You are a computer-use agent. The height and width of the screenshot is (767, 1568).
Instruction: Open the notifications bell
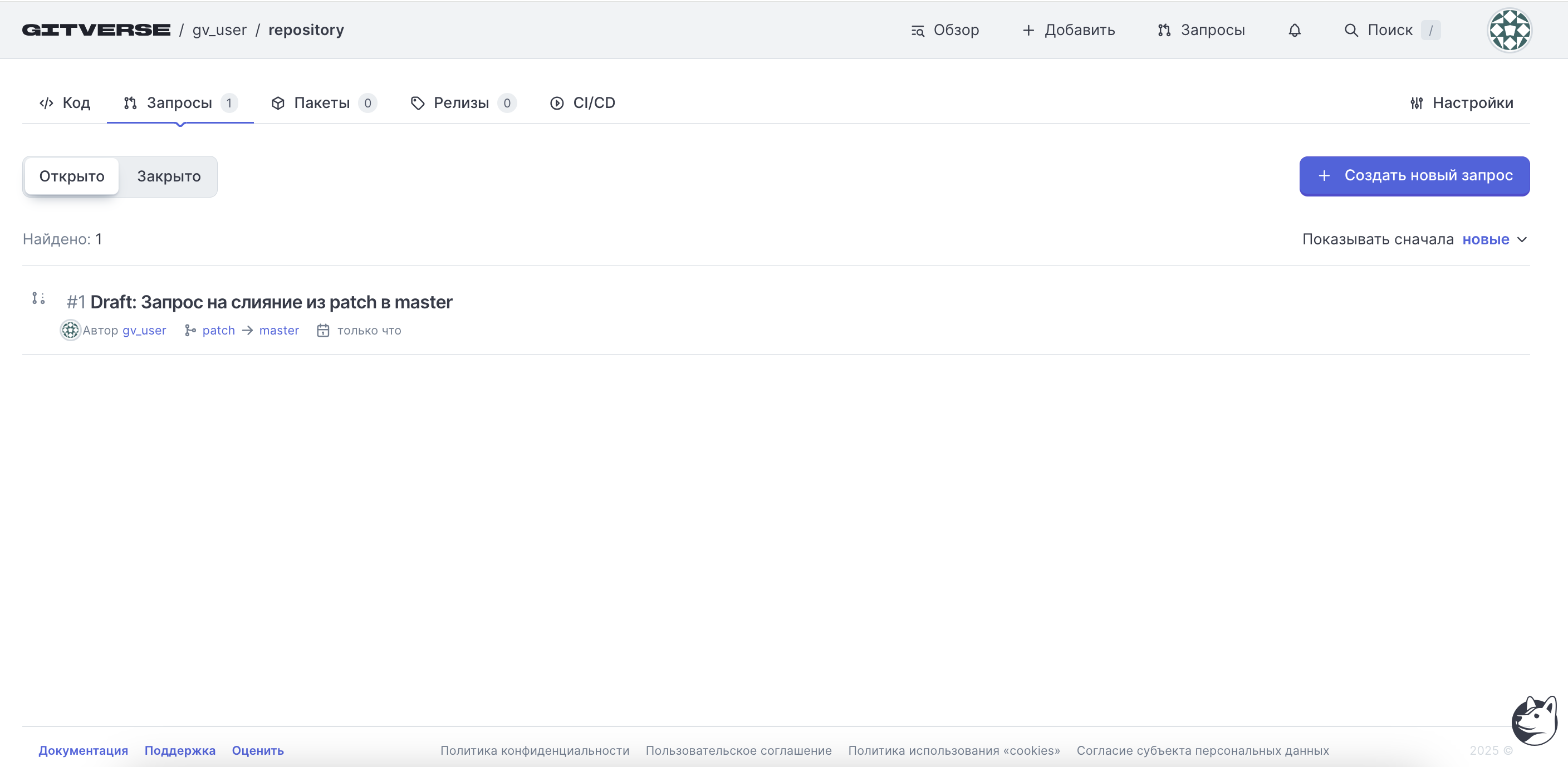click(1294, 30)
